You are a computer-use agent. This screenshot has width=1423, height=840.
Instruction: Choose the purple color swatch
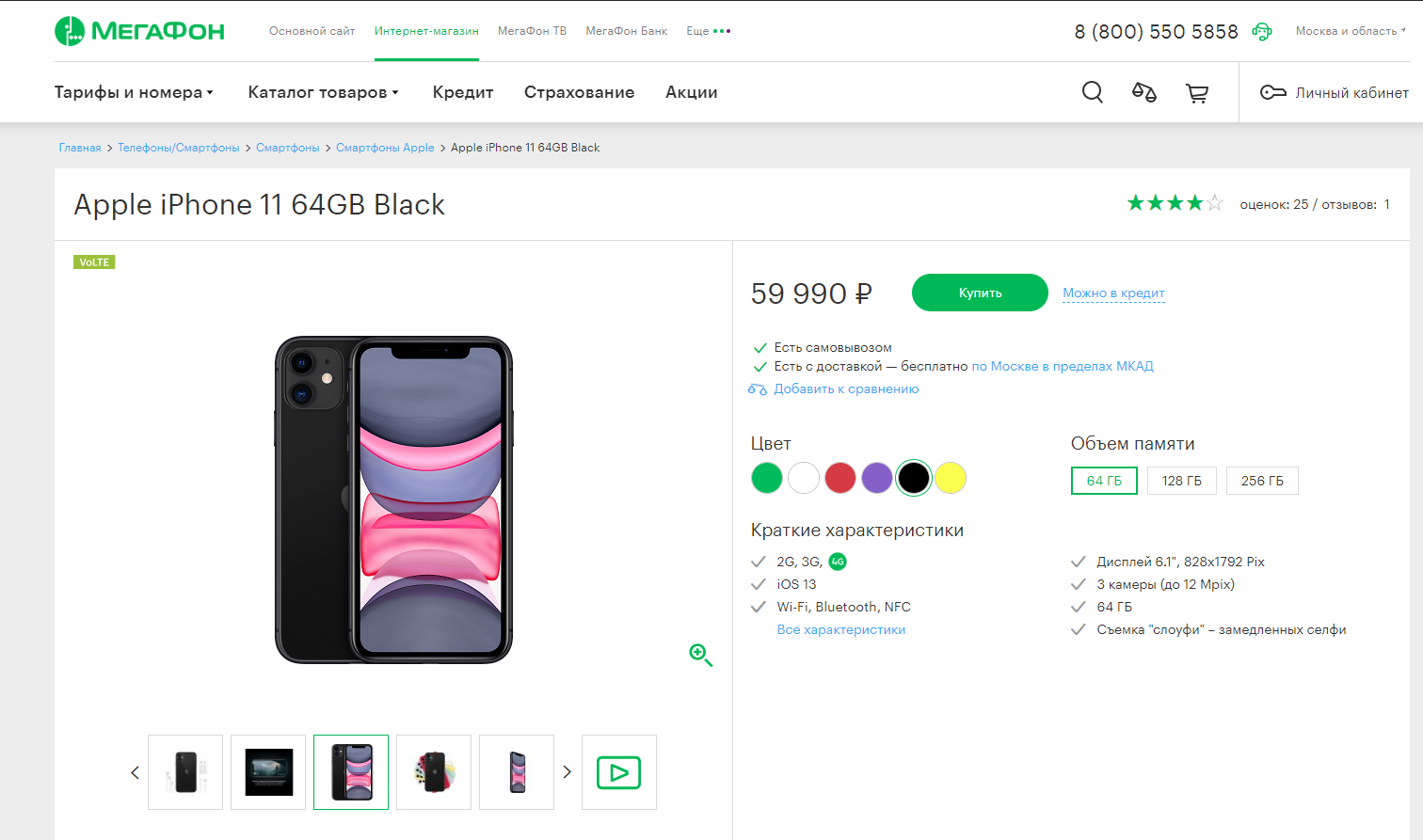[876, 478]
